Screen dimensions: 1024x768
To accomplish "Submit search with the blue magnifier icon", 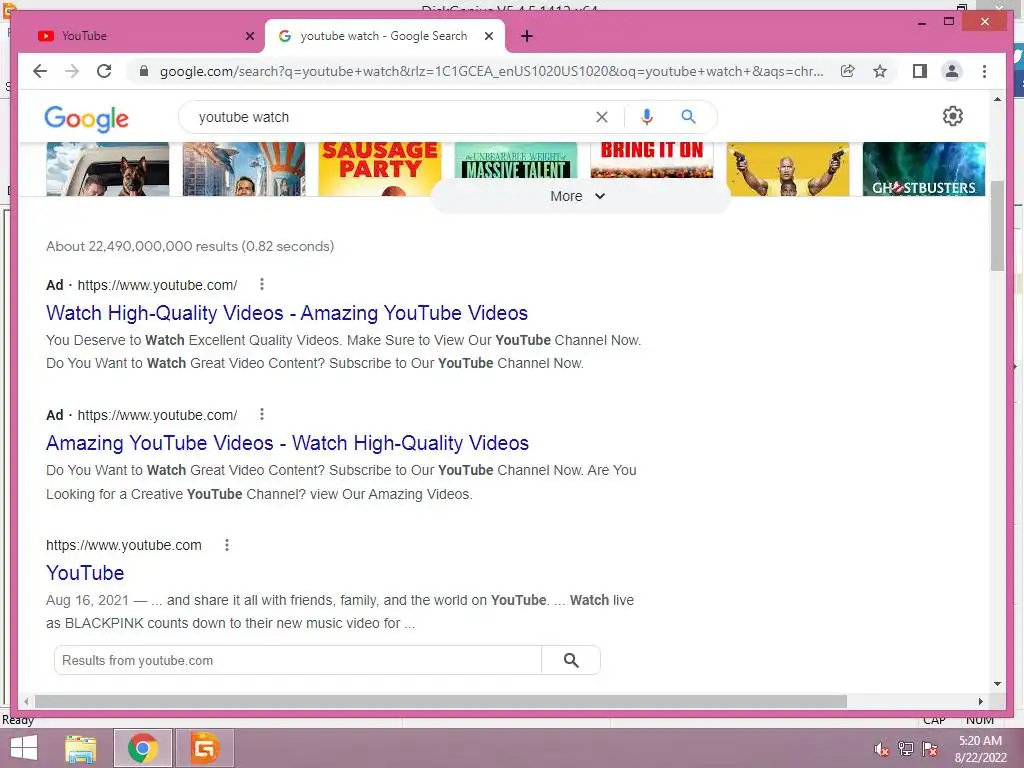I will pyautogui.click(x=688, y=117).
